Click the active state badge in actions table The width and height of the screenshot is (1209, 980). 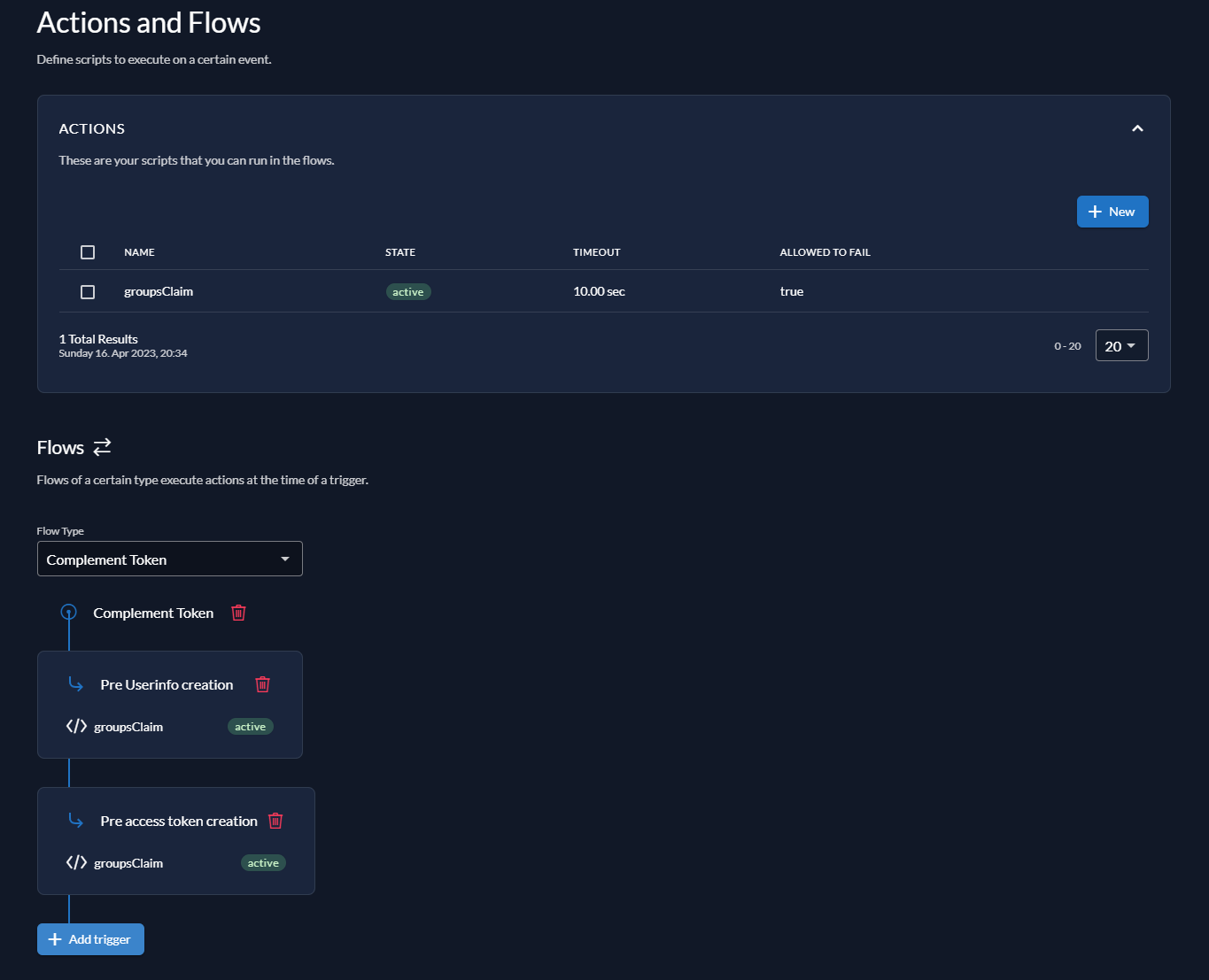(408, 292)
